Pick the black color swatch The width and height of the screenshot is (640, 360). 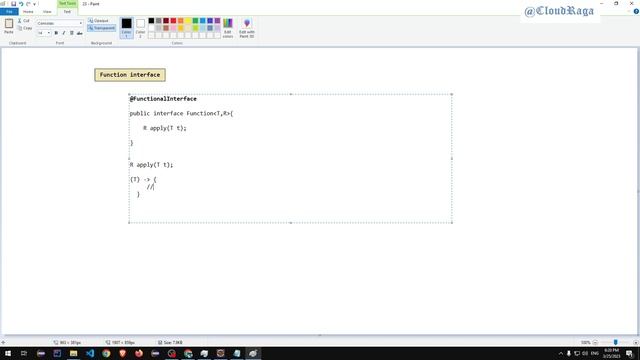[151, 20]
